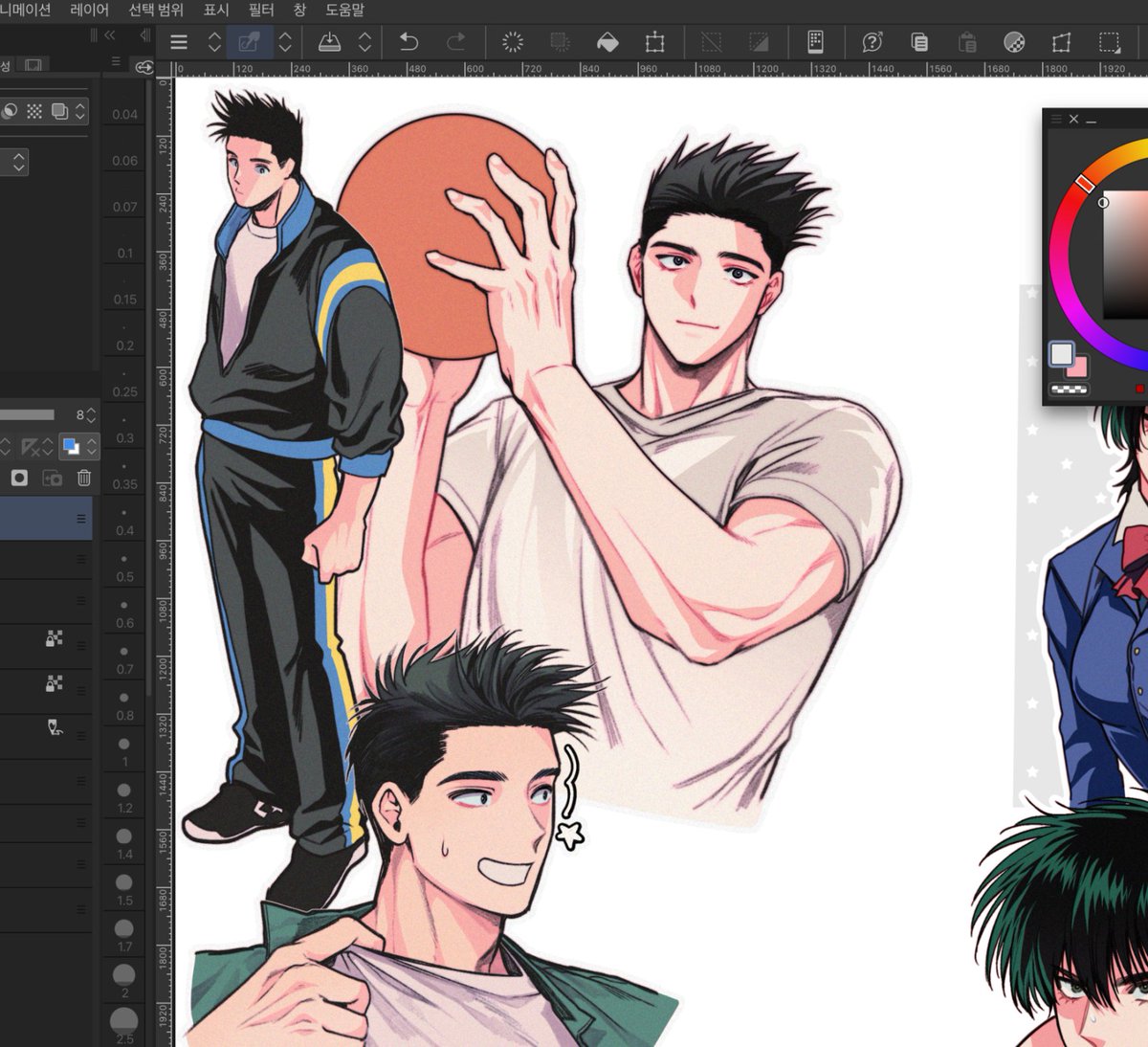Open the 레이어 (Layer) menu
The image size is (1148, 1047).
(90, 10)
